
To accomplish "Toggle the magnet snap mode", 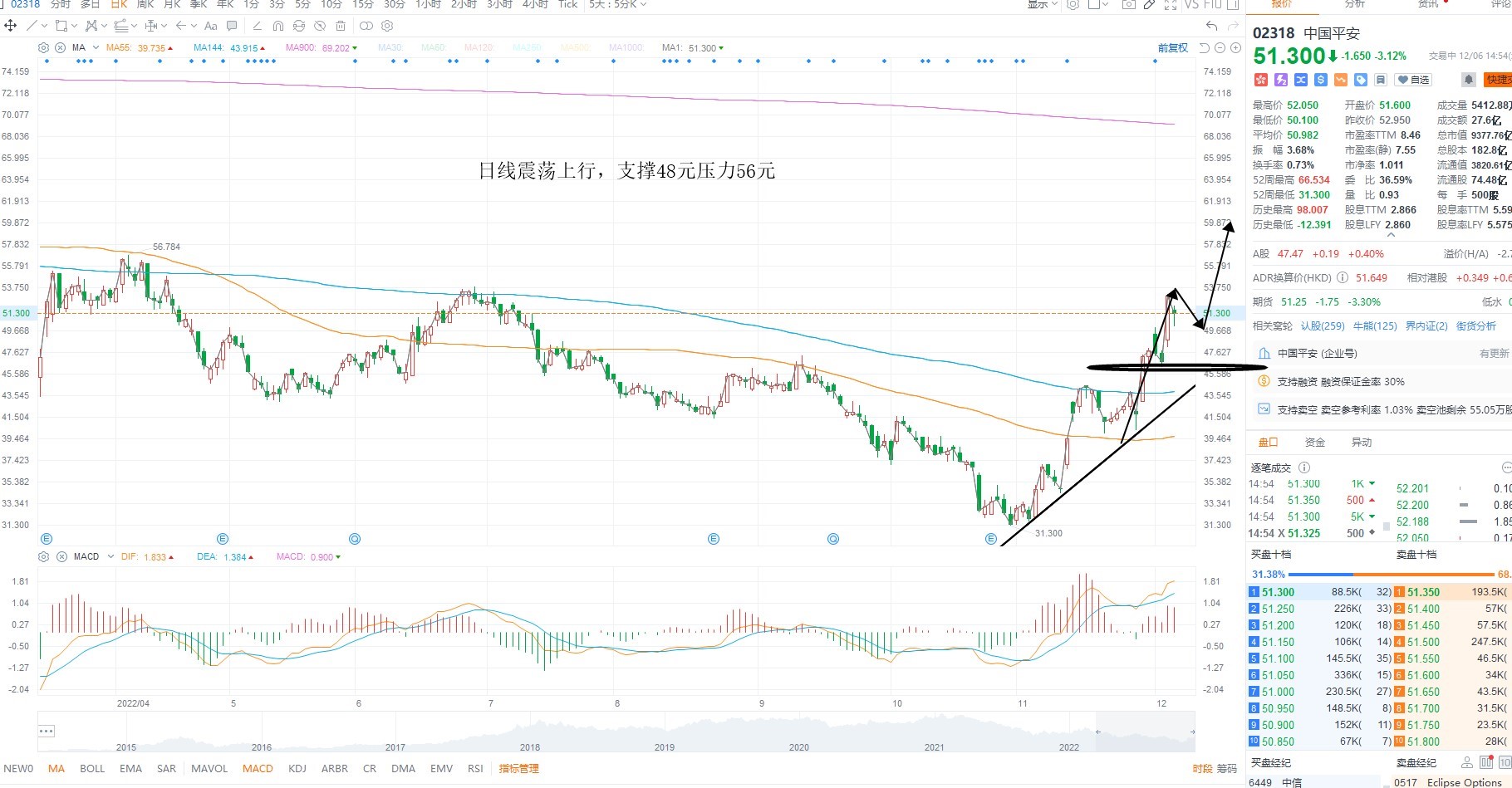I will (278, 26).
